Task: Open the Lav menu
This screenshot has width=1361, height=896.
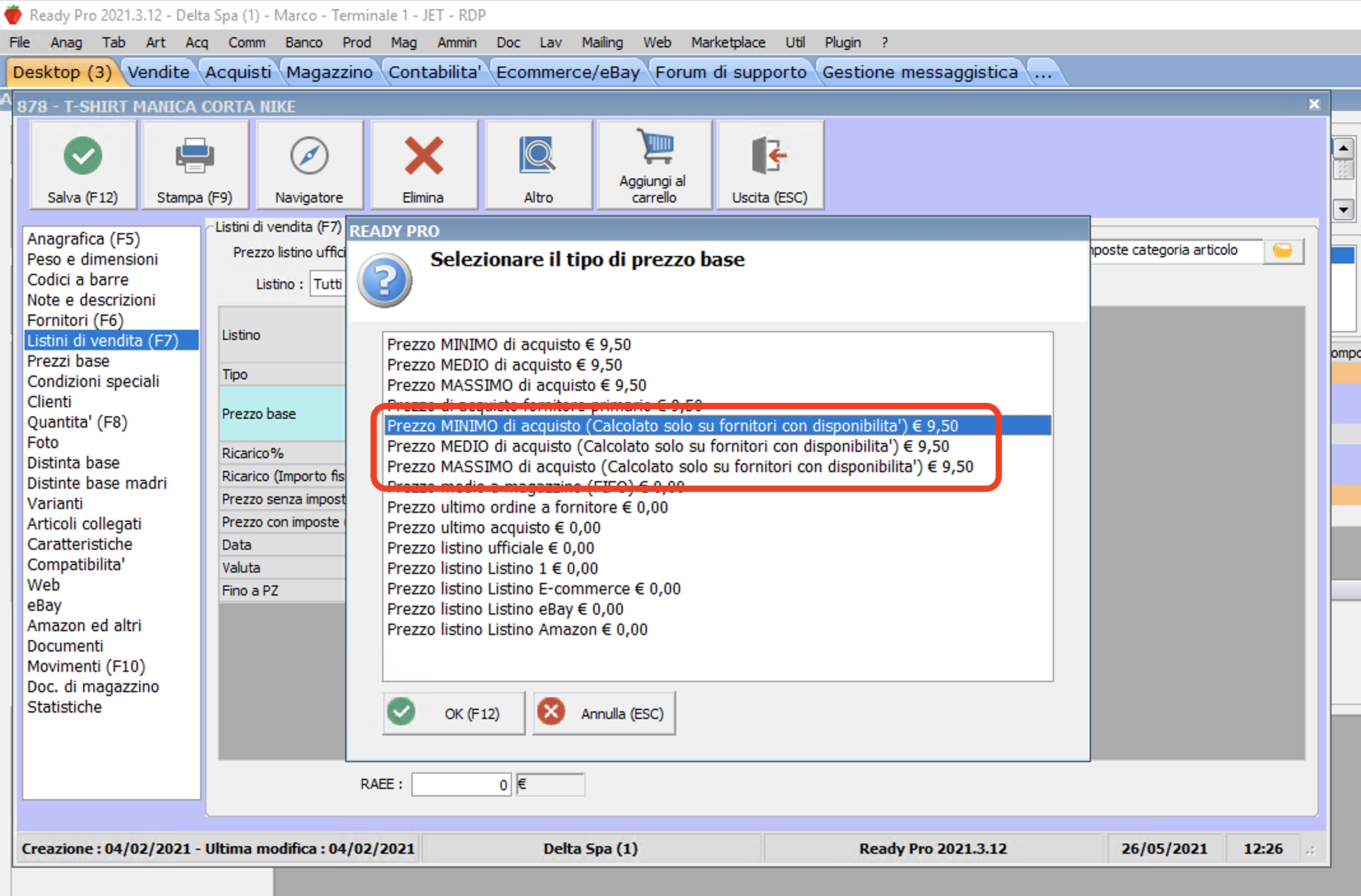Action: coord(551,43)
